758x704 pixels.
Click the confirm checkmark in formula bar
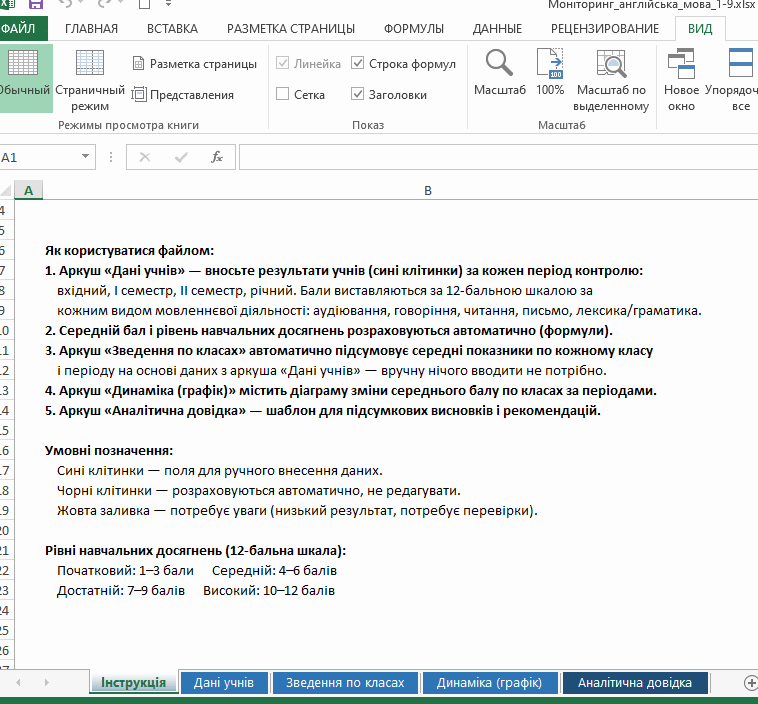point(181,157)
